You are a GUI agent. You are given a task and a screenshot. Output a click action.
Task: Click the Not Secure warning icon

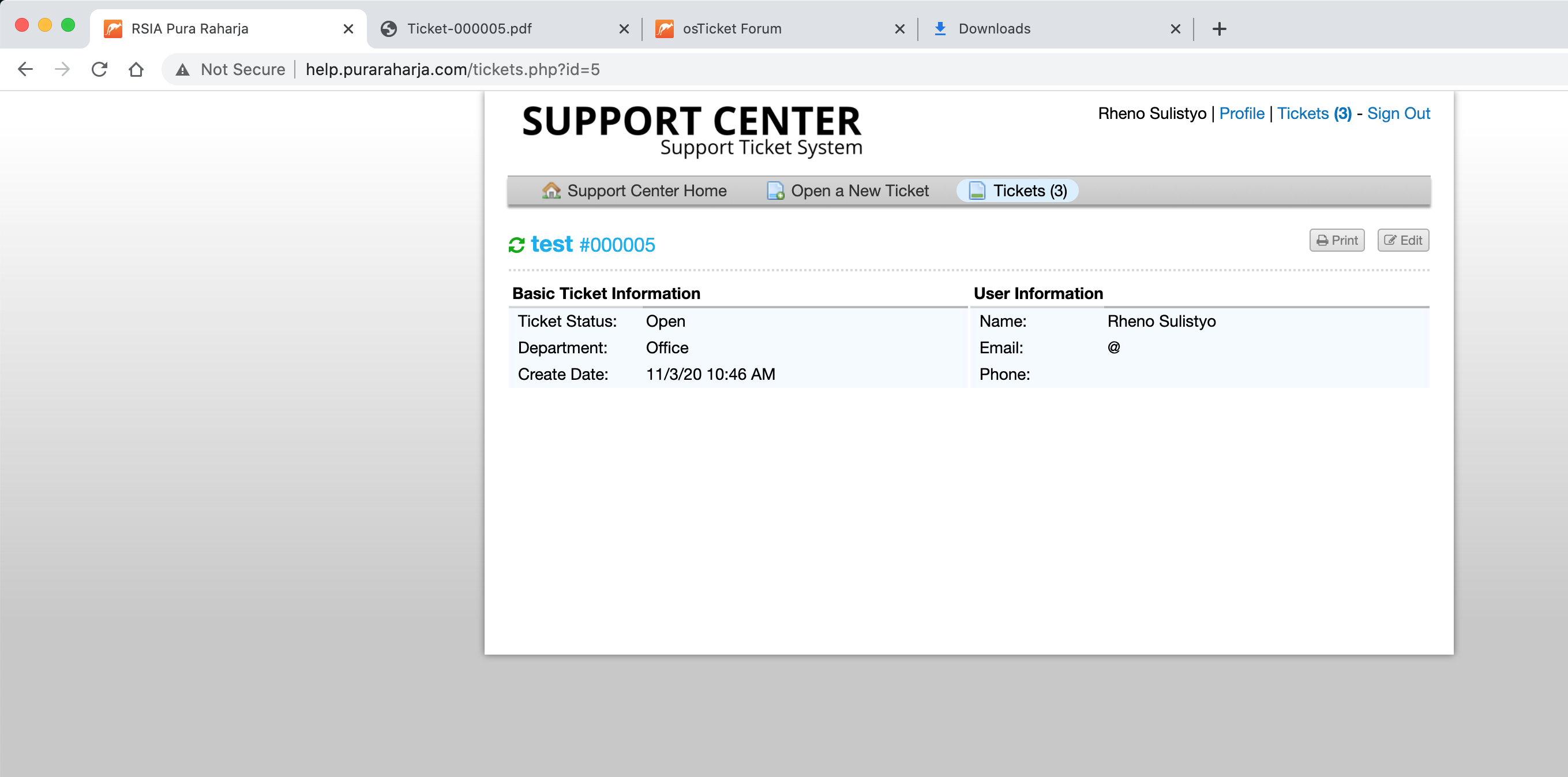point(182,69)
